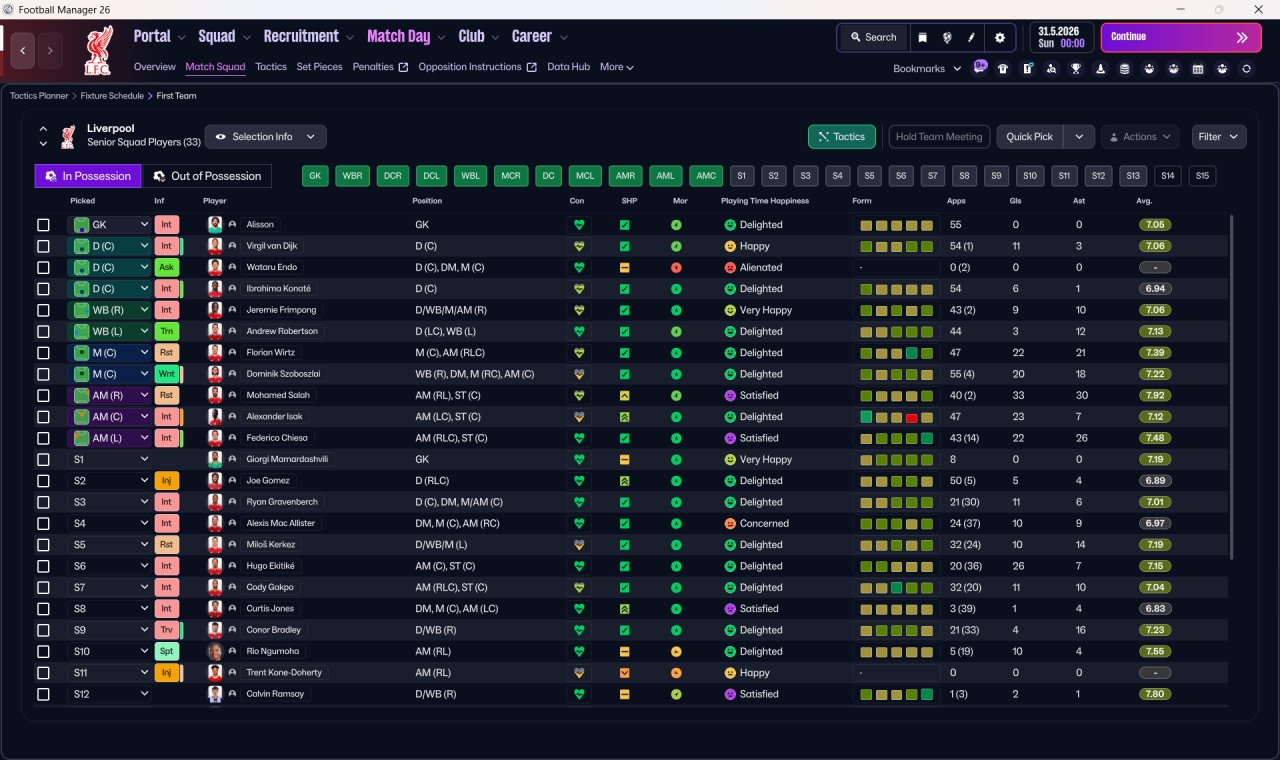The height and width of the screenshot is (760, 1280).
Task: Open the Tactics submenu tab
Action: [271, 67]
